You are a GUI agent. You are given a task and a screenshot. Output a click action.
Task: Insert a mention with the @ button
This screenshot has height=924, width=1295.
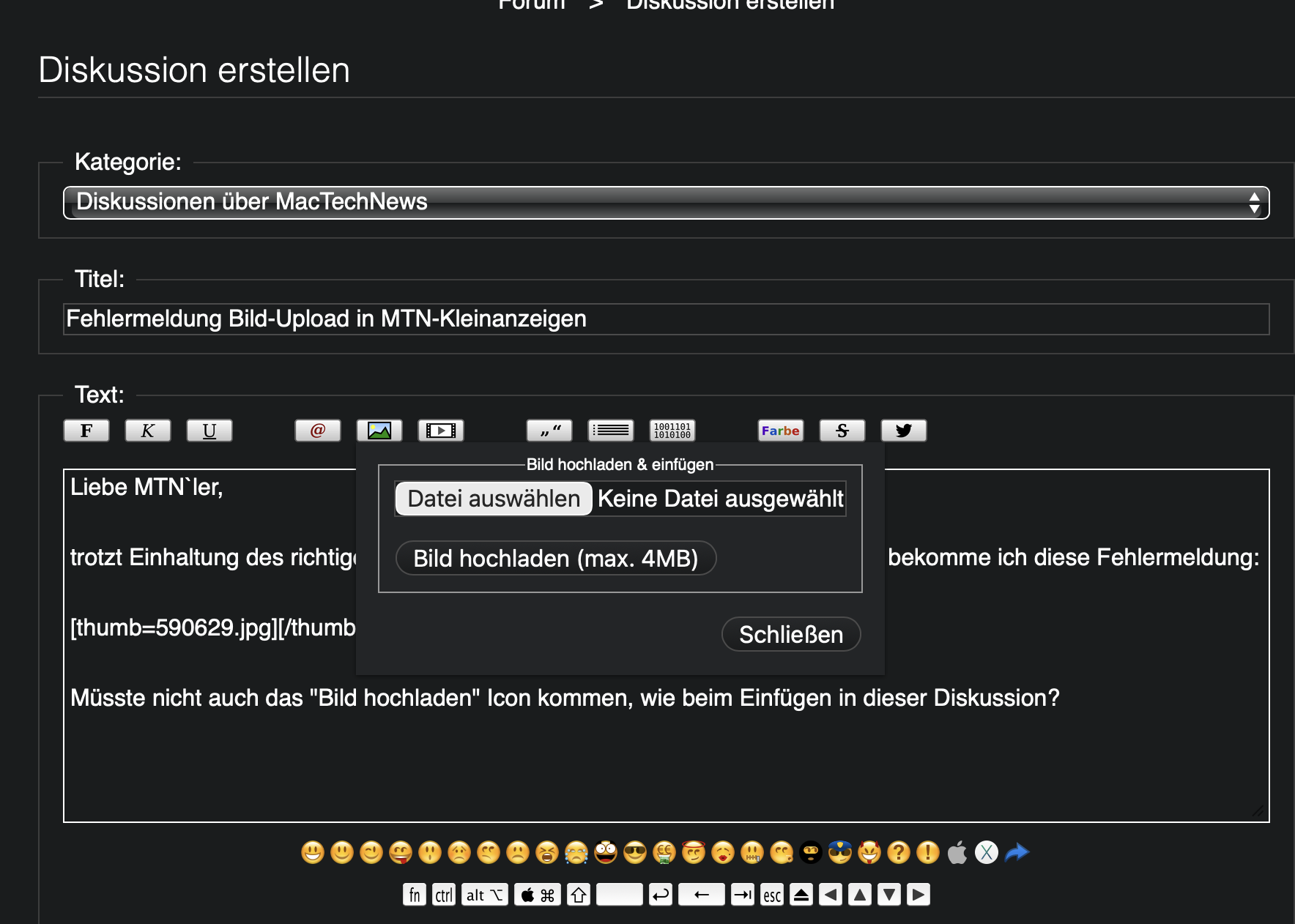point(318,431)
